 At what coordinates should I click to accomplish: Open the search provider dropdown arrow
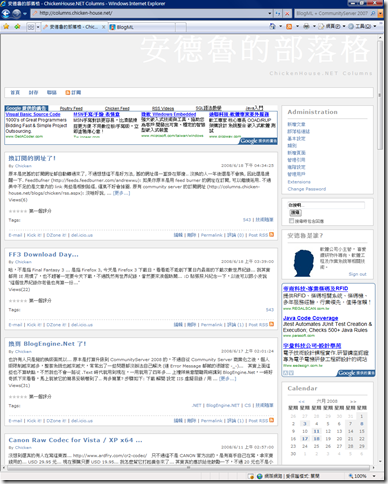click(380, 13)
